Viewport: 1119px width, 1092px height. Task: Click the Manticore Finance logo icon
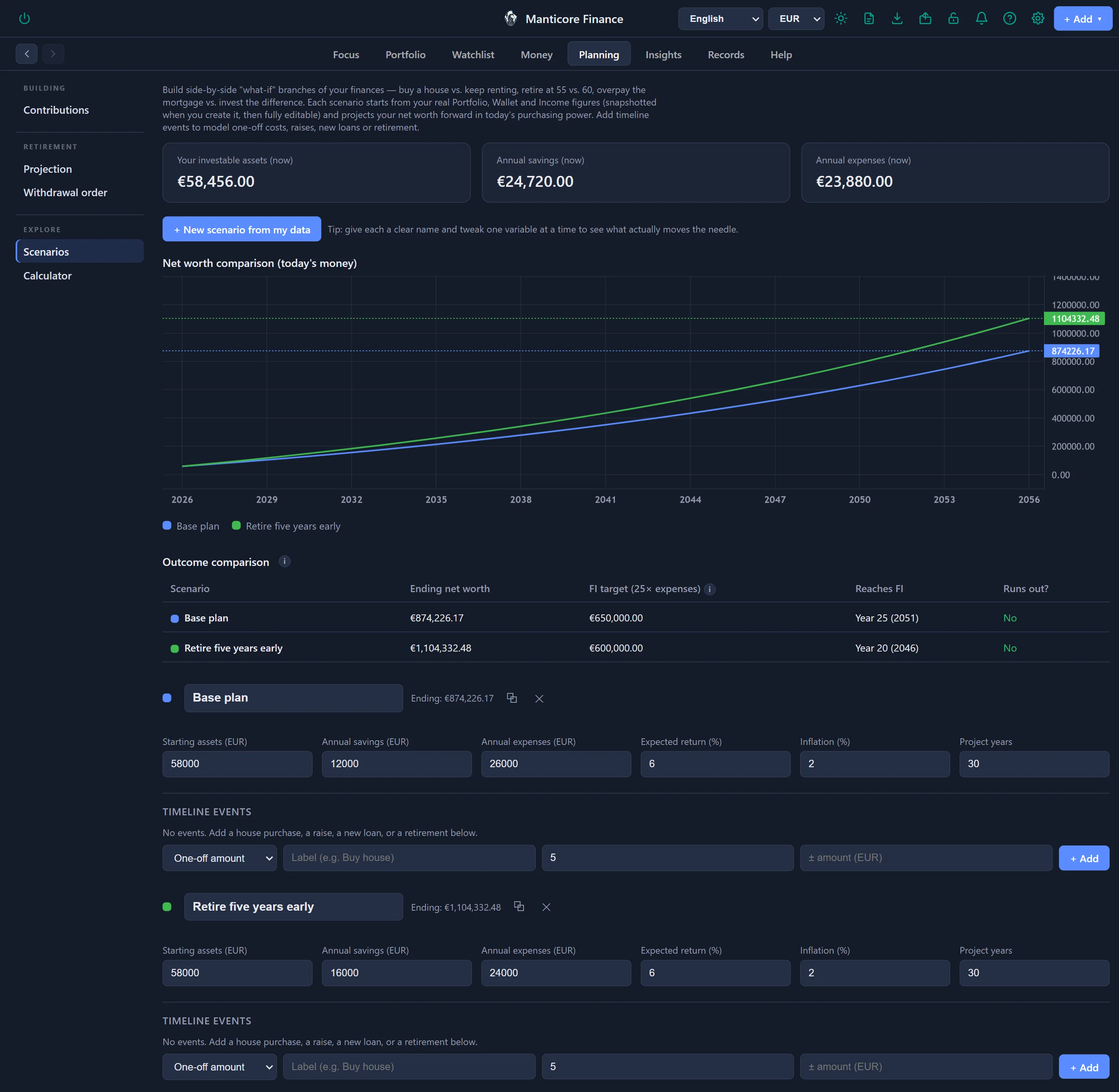[x=510, y=18]
